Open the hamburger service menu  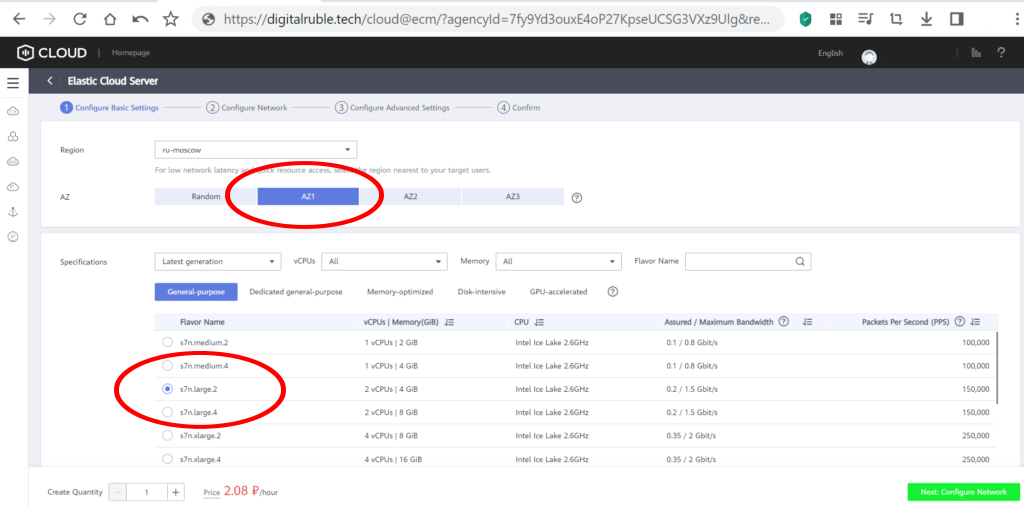(13, 83)
